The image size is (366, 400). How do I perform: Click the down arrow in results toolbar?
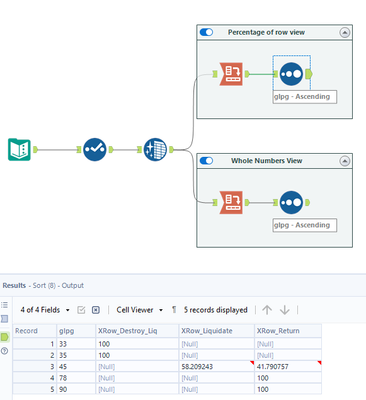[284, 310]
